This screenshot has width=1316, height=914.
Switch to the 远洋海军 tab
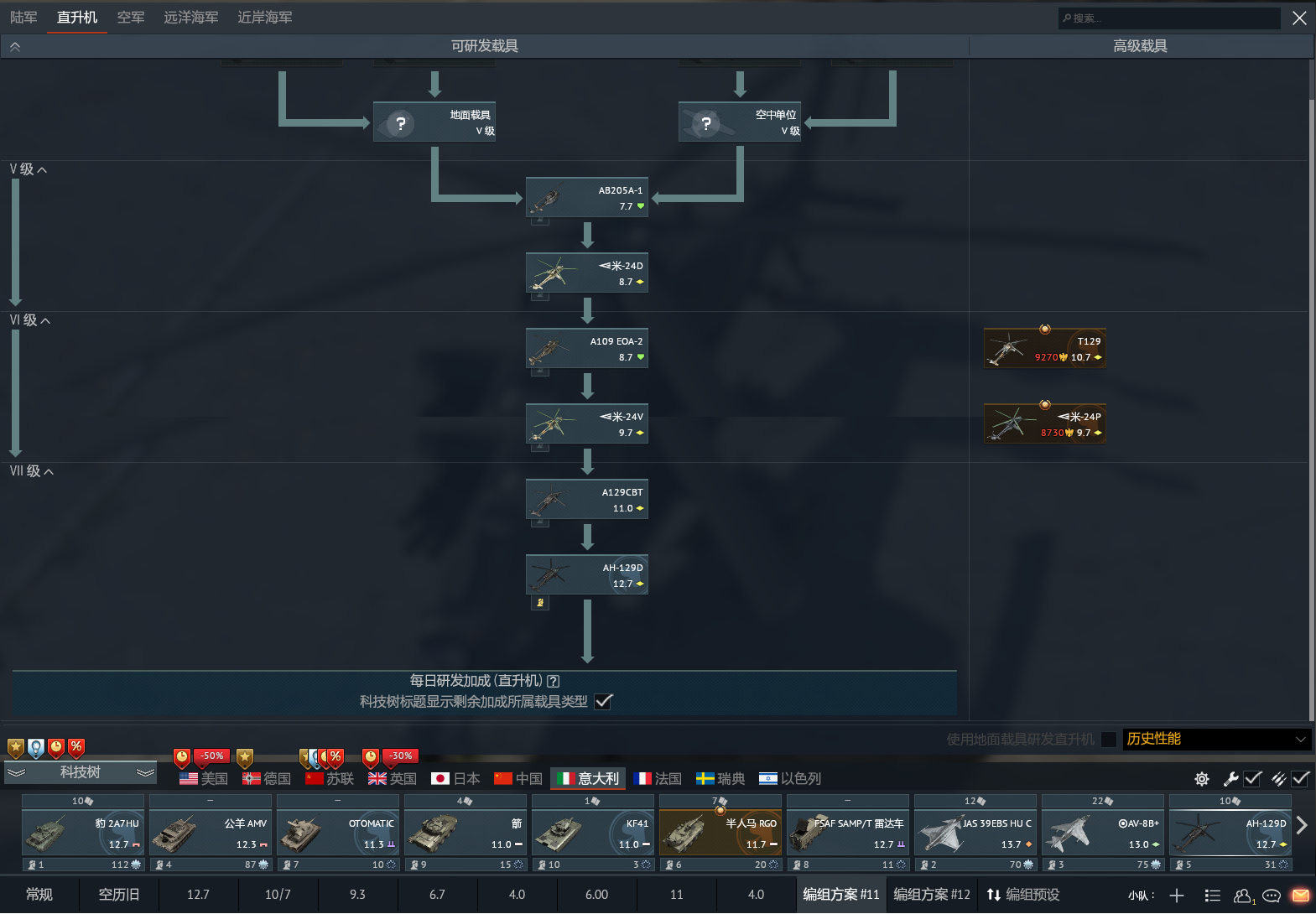point(191,18)
